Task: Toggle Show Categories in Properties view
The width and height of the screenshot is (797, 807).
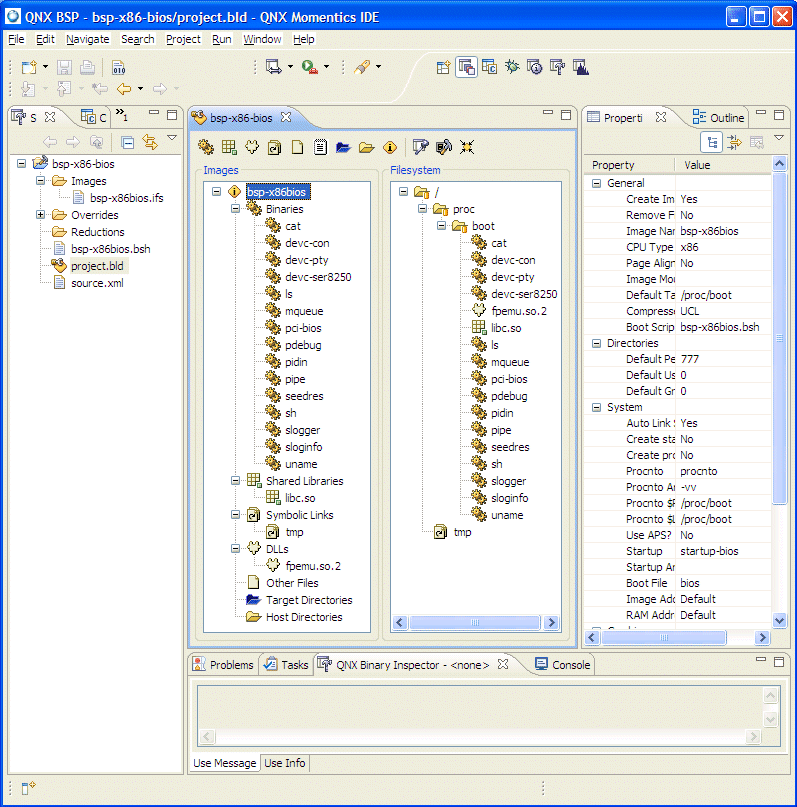Action: 711,142
